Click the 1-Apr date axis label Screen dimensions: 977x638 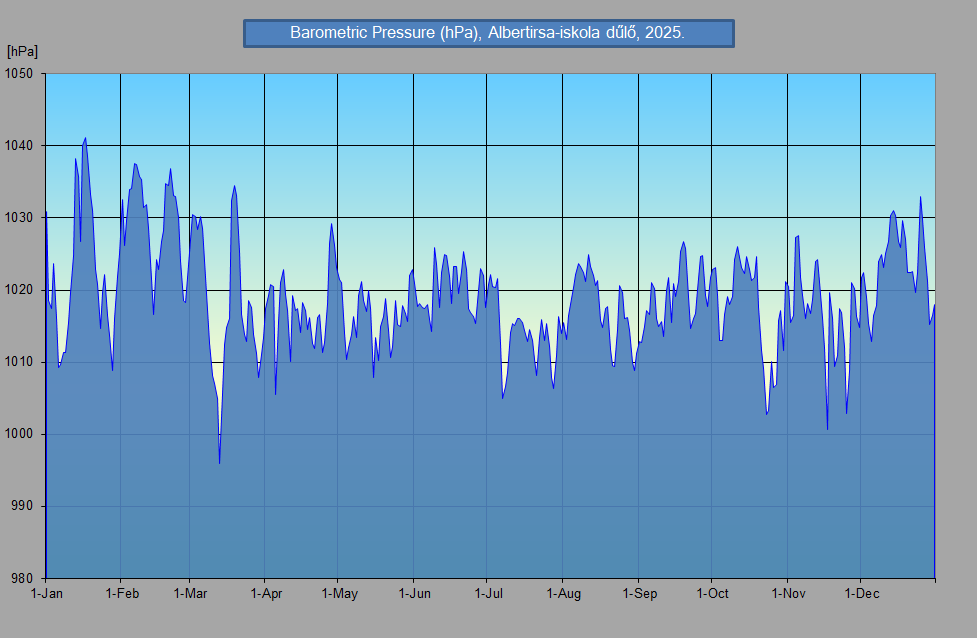pos(265,594)
